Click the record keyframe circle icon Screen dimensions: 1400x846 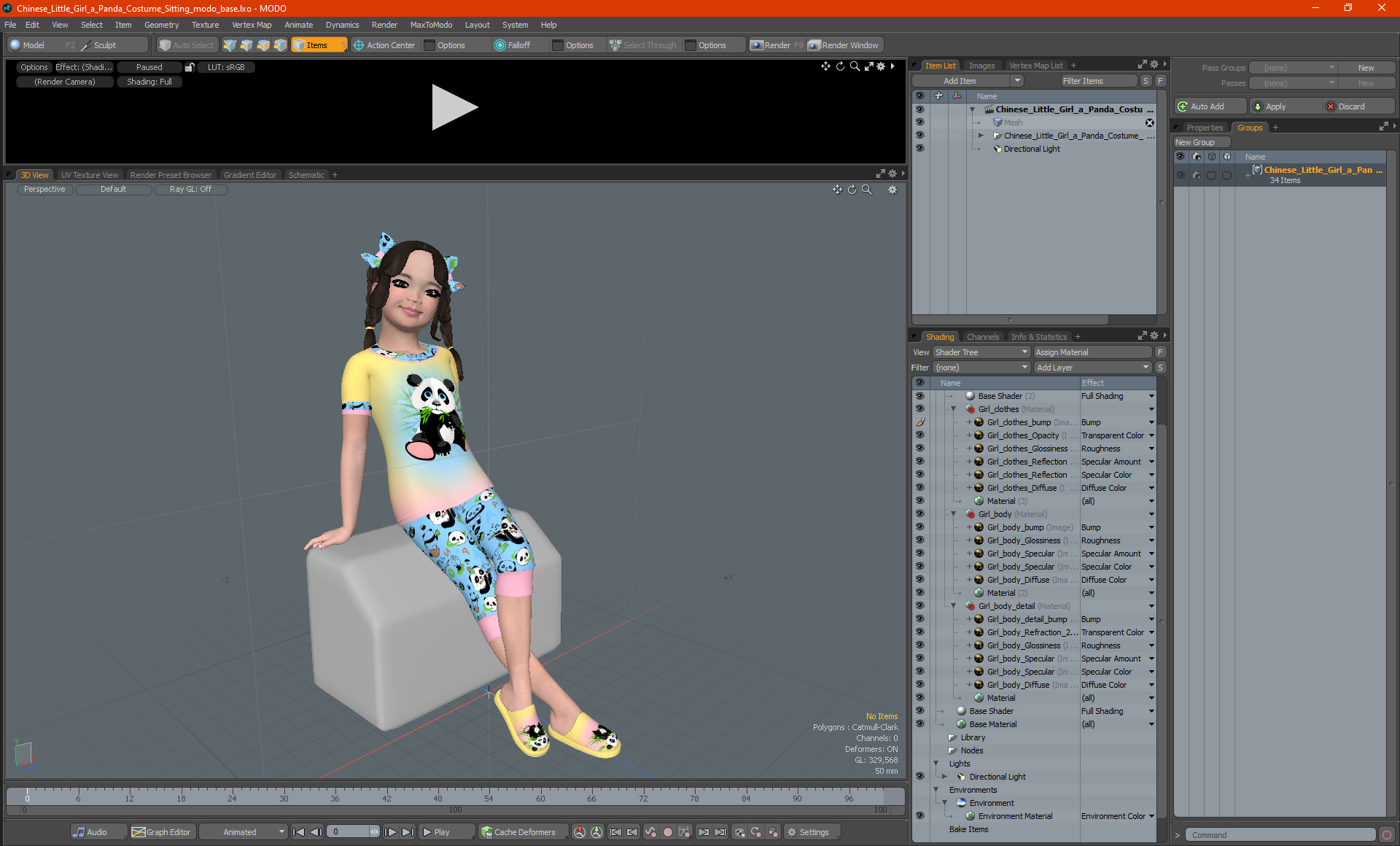pos(667,832)
